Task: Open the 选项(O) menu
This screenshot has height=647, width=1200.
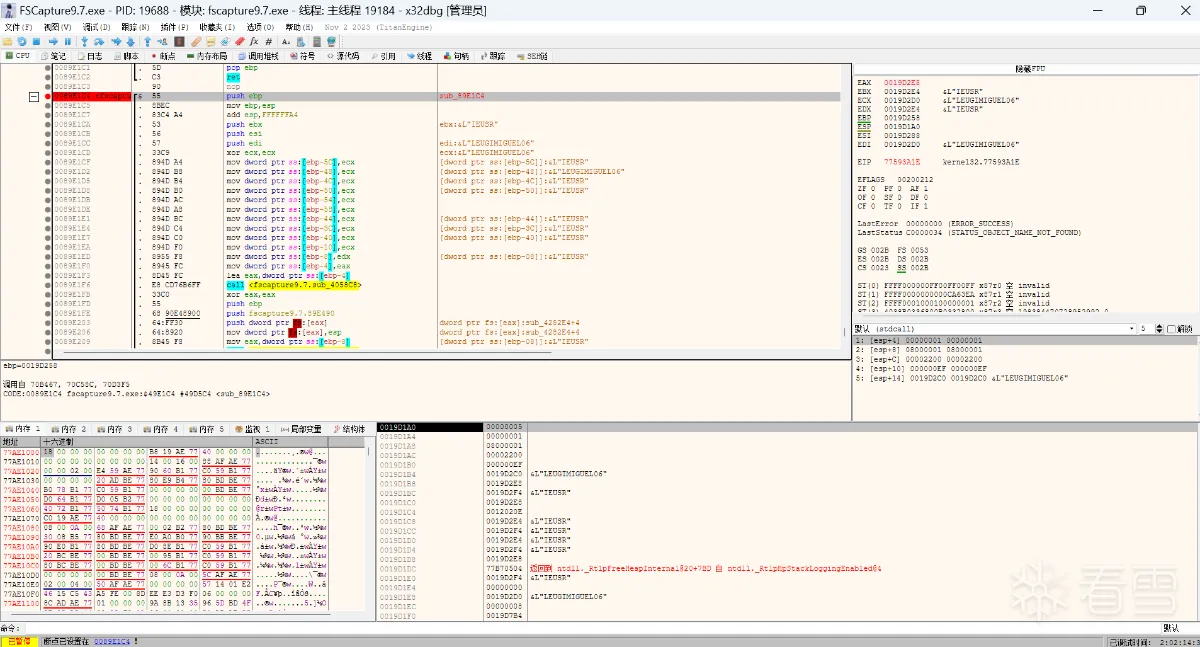Action: point(261,27)
